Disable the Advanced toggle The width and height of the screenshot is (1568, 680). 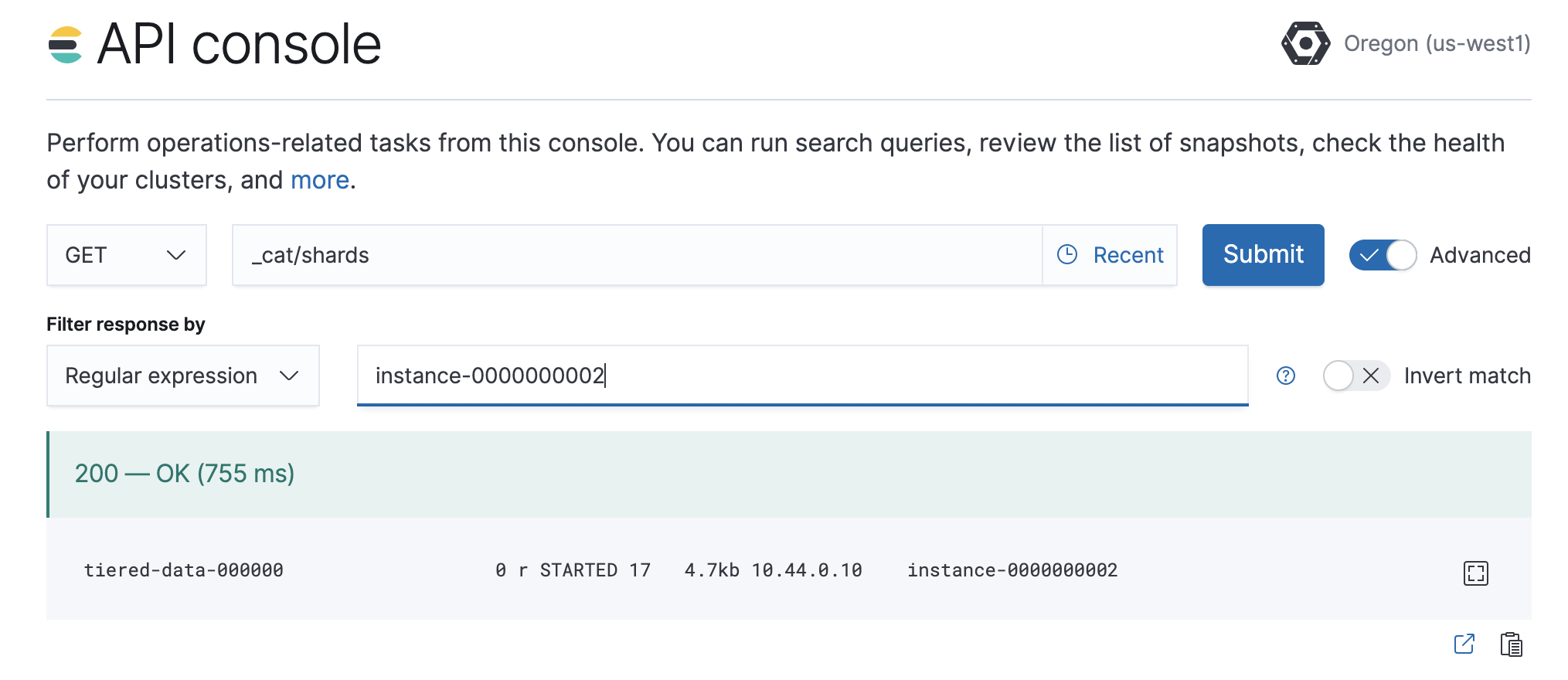(x=1383, y=255)
